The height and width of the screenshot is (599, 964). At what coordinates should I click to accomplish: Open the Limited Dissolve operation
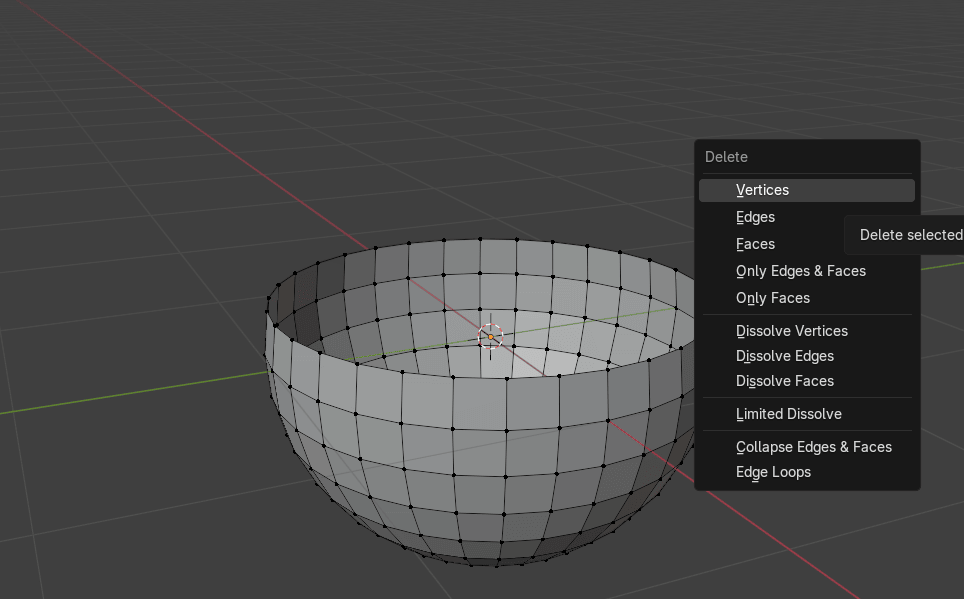[x=788, y=414]
